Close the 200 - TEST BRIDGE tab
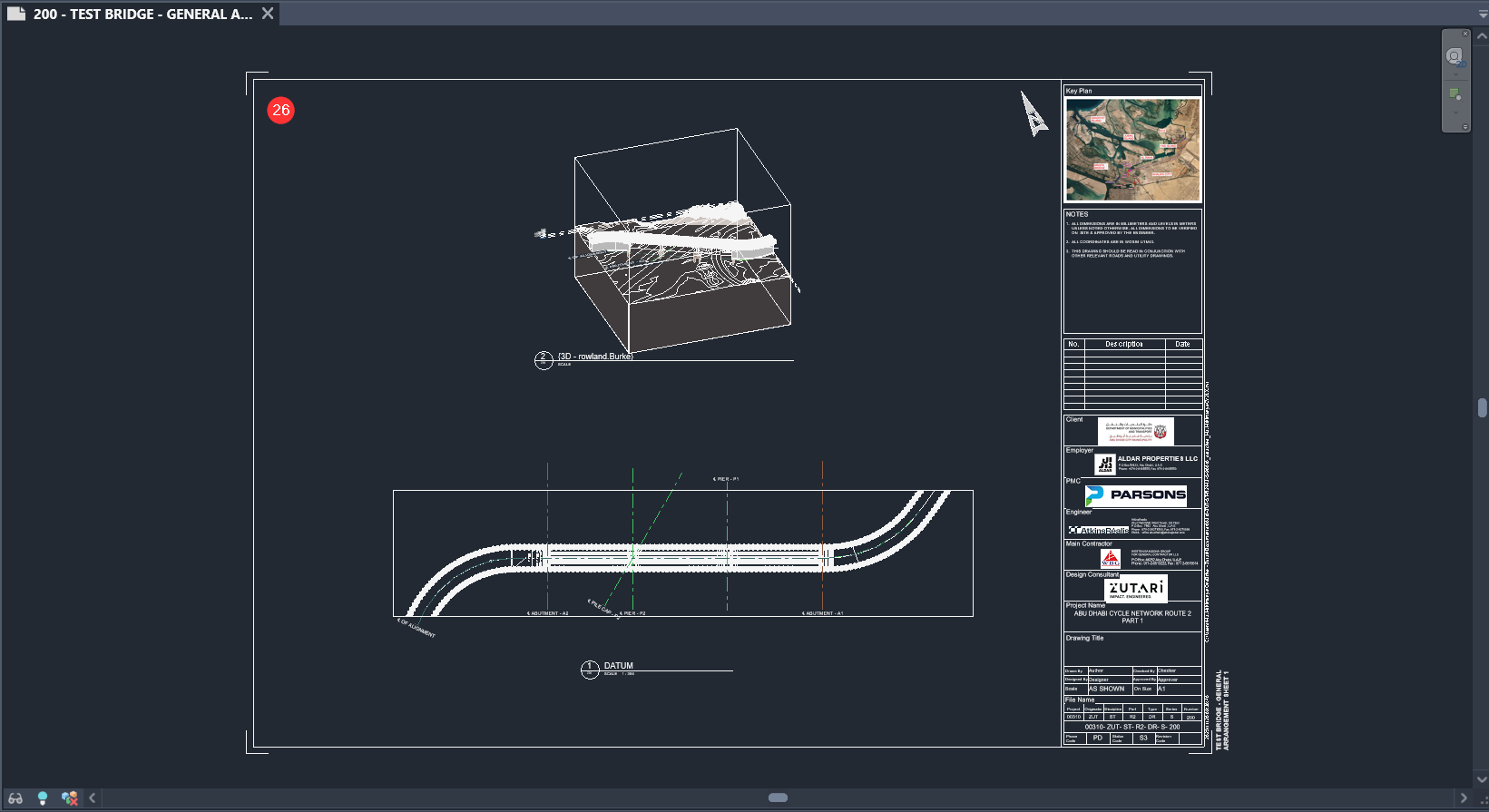 point(268,14)
